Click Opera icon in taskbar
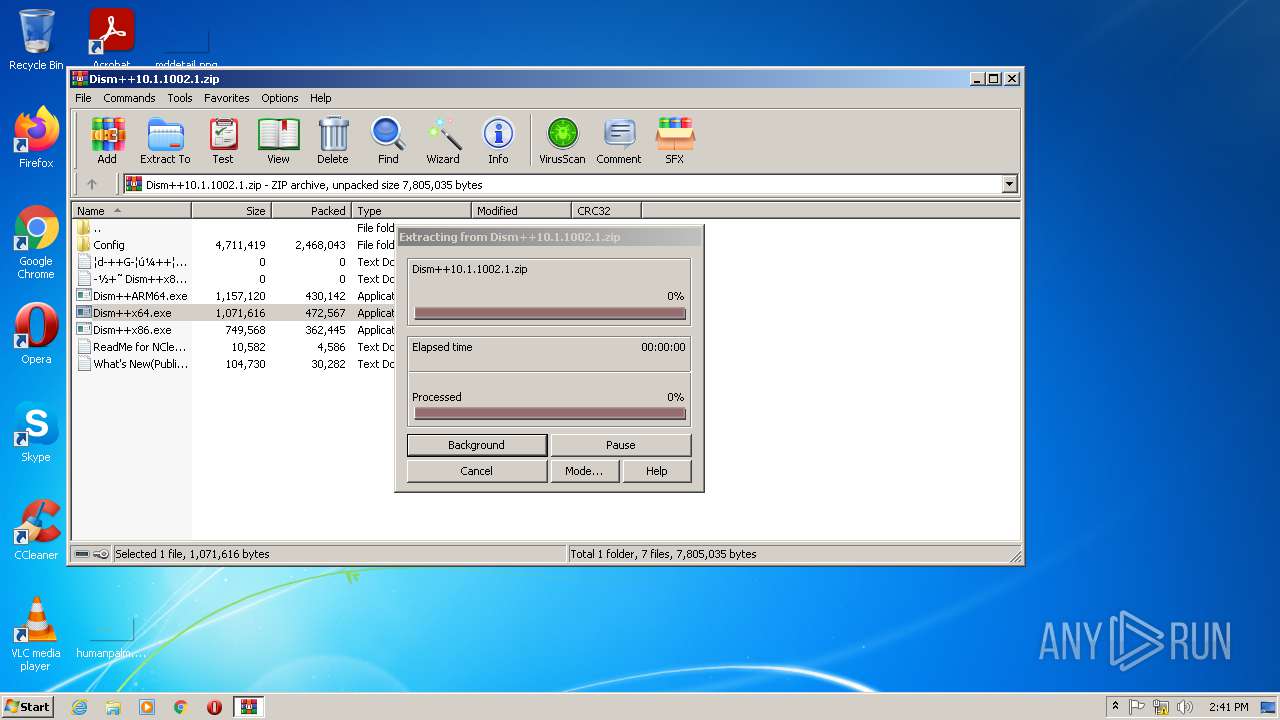Screen dimensions: 1280x720 (x=214, y=707)
